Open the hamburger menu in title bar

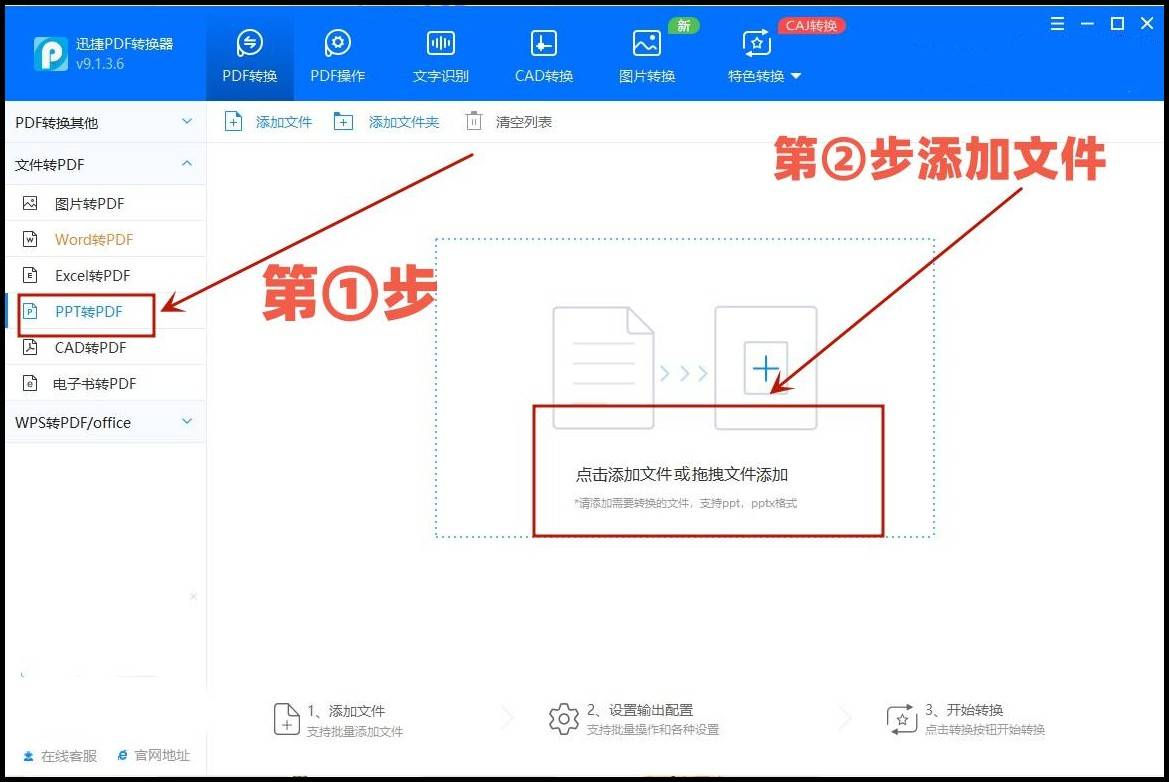(x=1057, y=24)
